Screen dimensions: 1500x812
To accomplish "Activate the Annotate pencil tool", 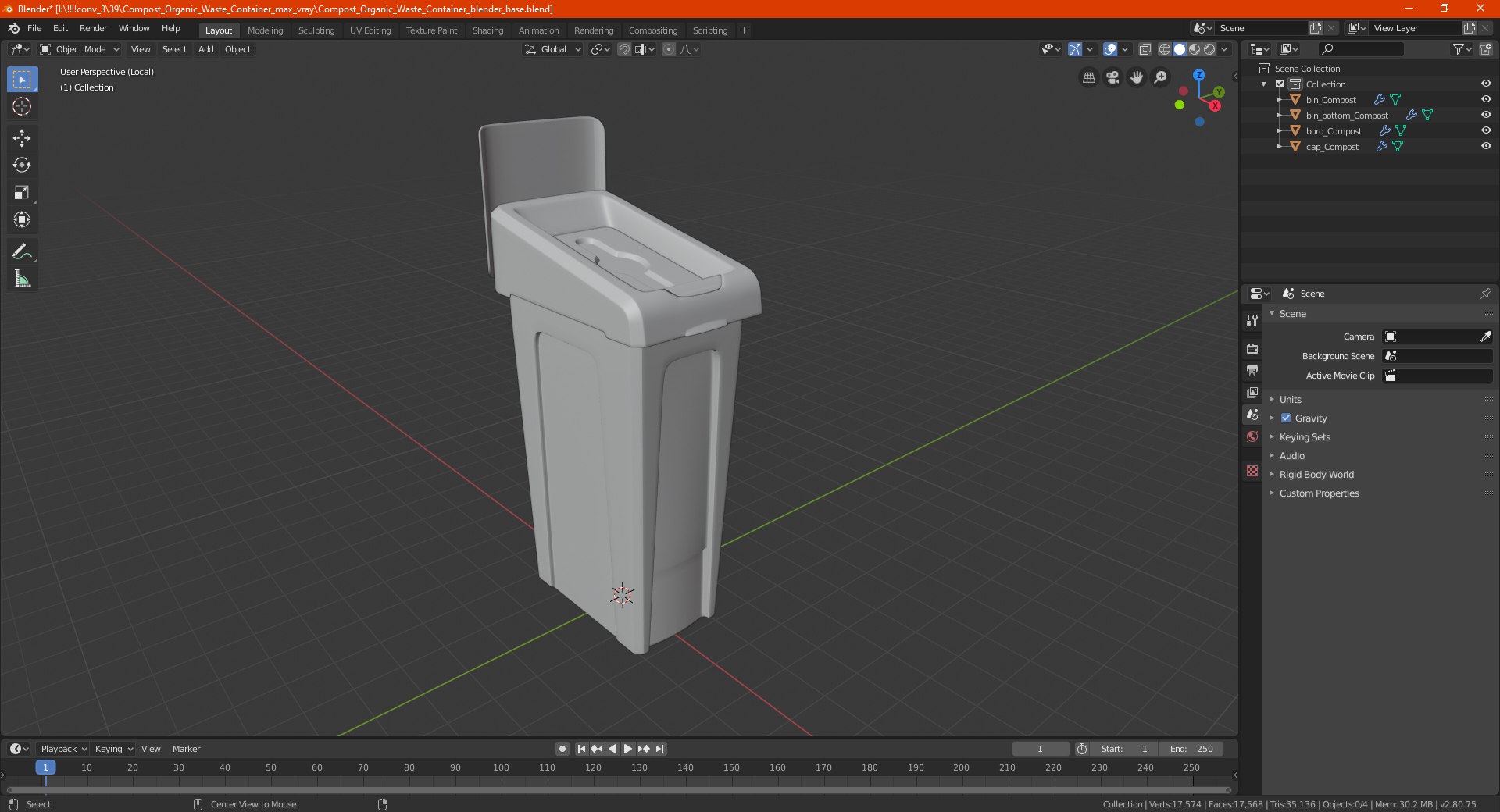I will coord(22,251).
